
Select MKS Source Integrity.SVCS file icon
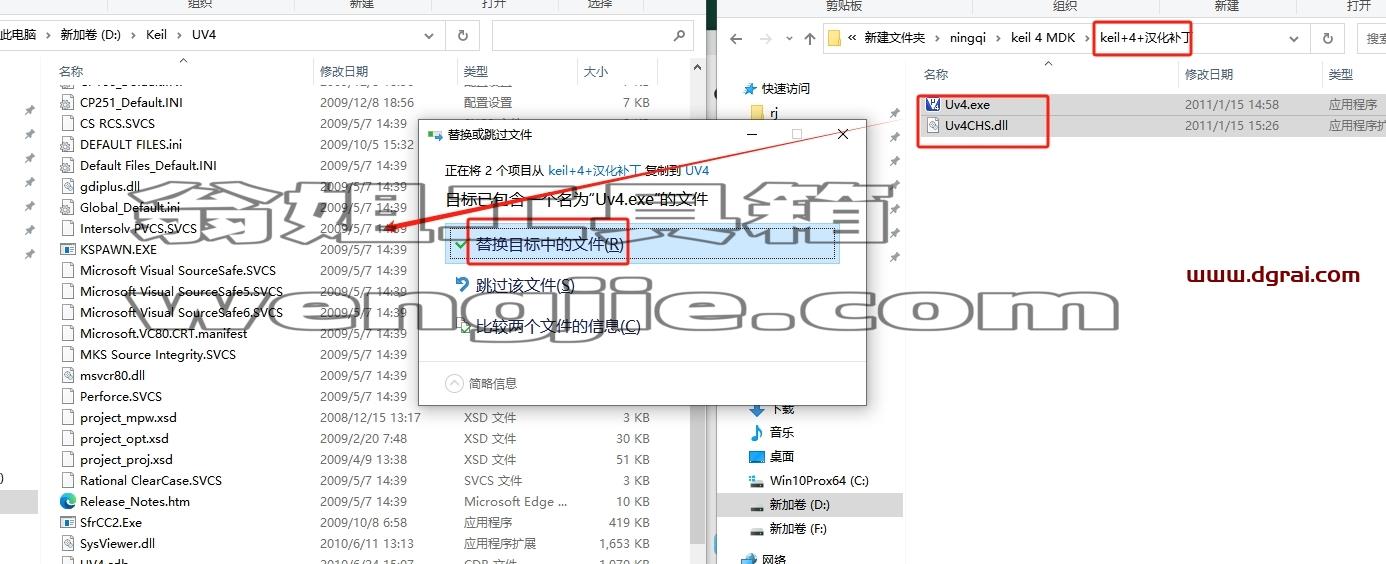(x=67, y=355)
